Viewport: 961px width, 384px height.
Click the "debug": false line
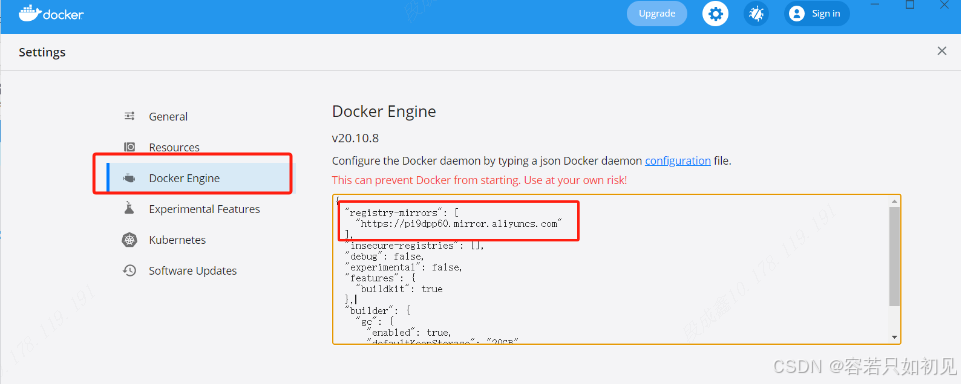click(x=384, y=257)
